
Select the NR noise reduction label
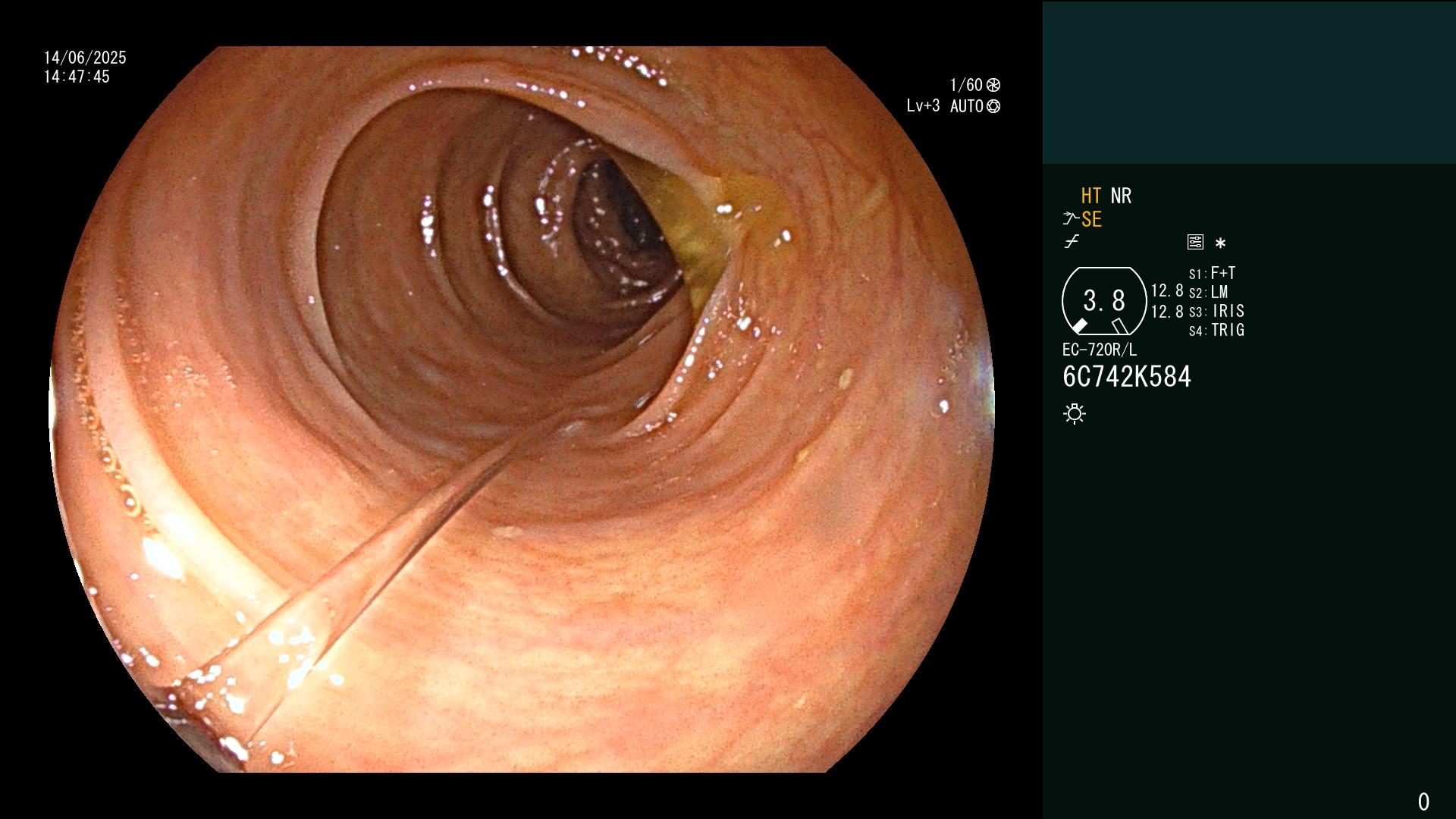pyautogui.click(x=1121, y=196)
